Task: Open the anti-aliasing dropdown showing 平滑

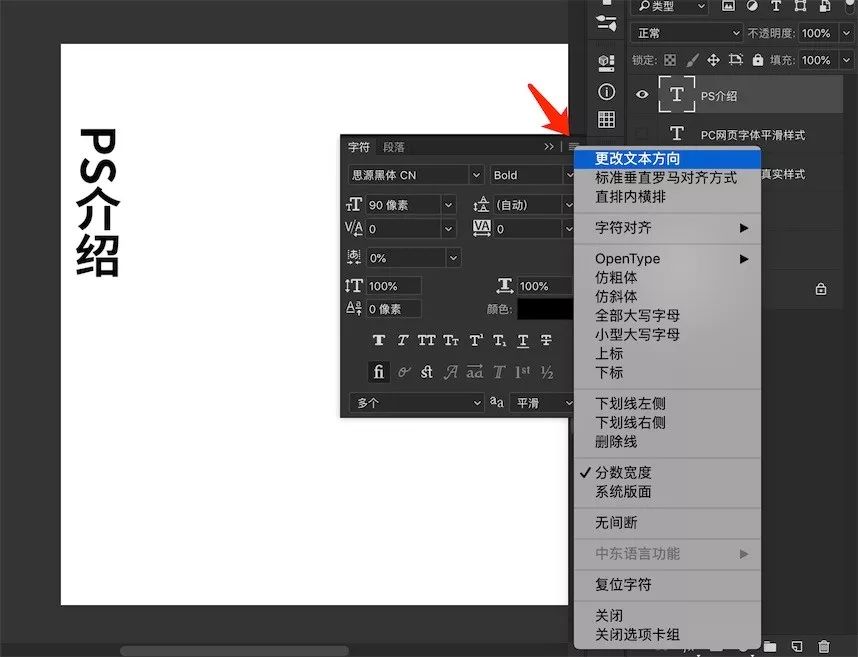Action: pyautogui.click(x=540, y=402)
